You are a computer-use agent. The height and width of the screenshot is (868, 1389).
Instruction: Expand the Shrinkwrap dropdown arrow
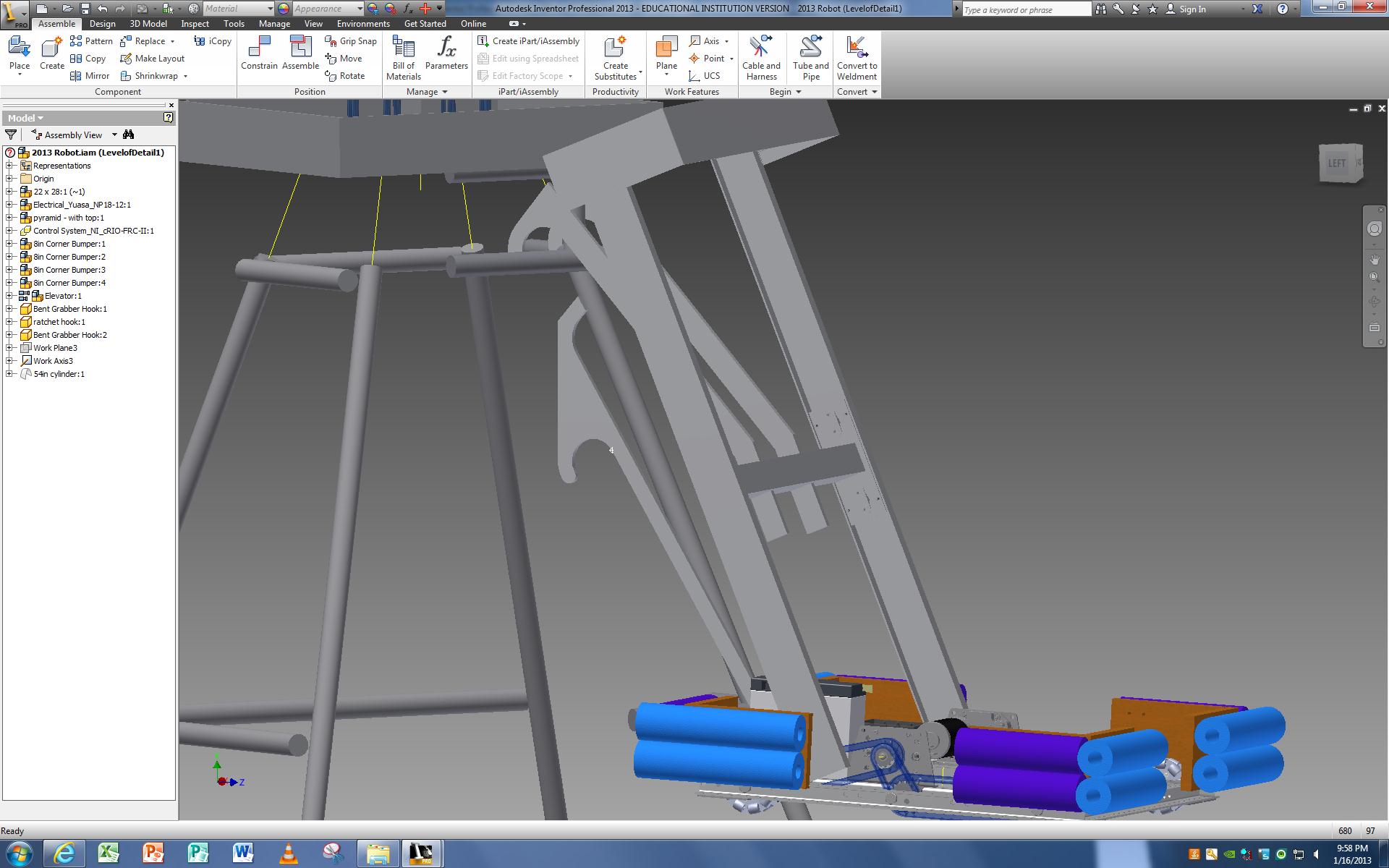(185, 76)
